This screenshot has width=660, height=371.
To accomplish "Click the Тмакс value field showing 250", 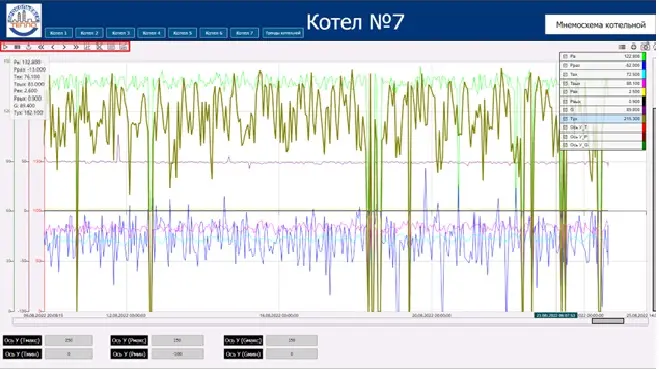I will point(69,340).
